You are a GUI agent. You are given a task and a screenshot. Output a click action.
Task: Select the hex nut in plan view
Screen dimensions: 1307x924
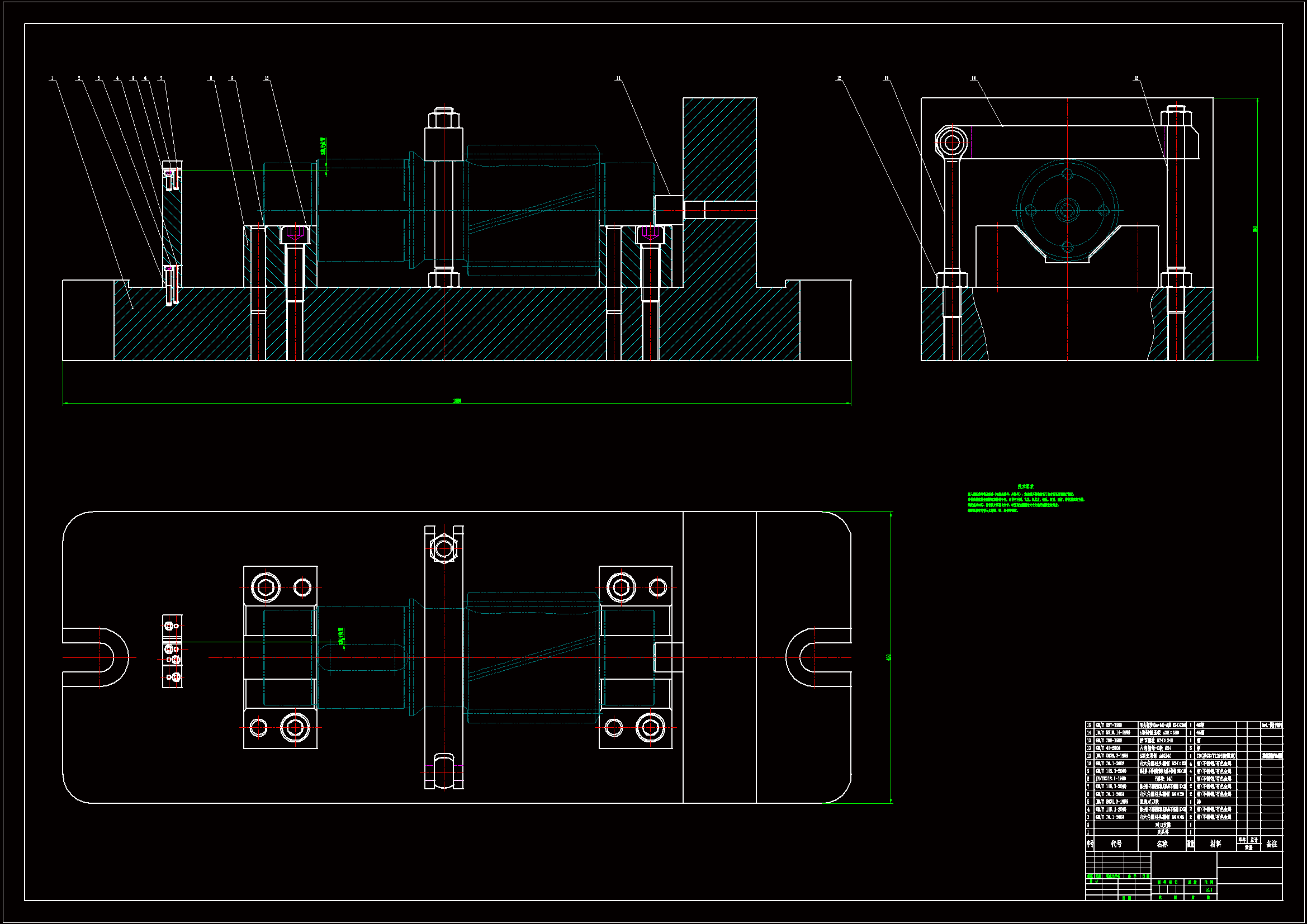[x=443, y=549]
